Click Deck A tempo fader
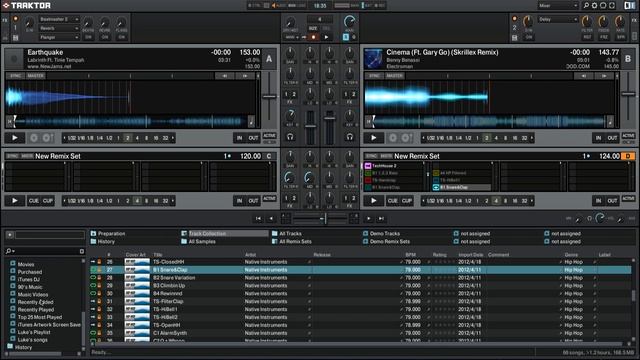The height and width of the screenshot is (360, 640). pos(269,97)
